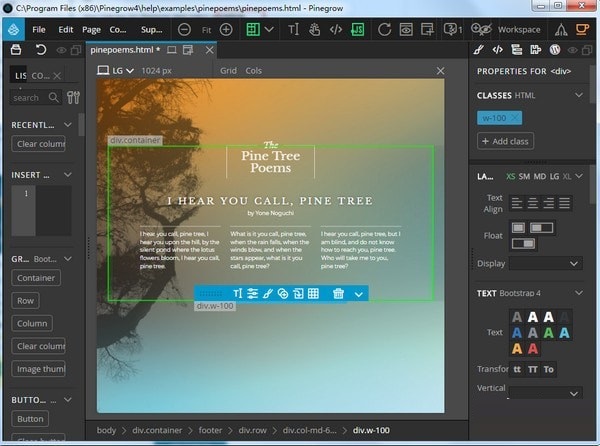
Task: Select center text align option
Action: click(533, 203)
